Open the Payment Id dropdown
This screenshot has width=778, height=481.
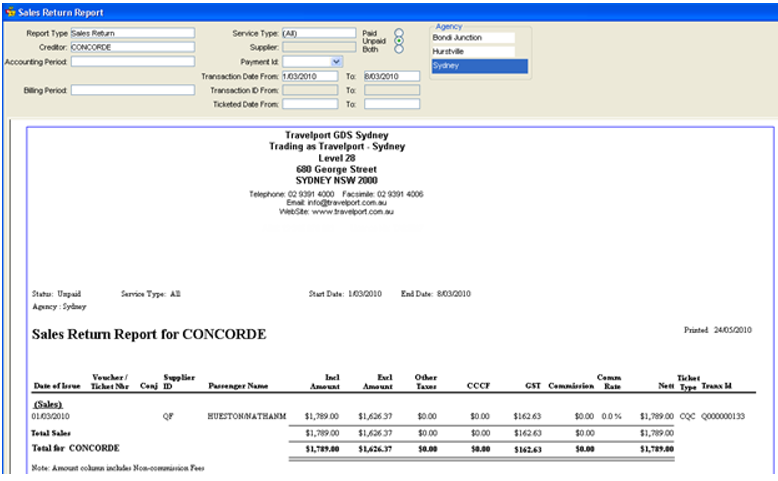(336, 62)
